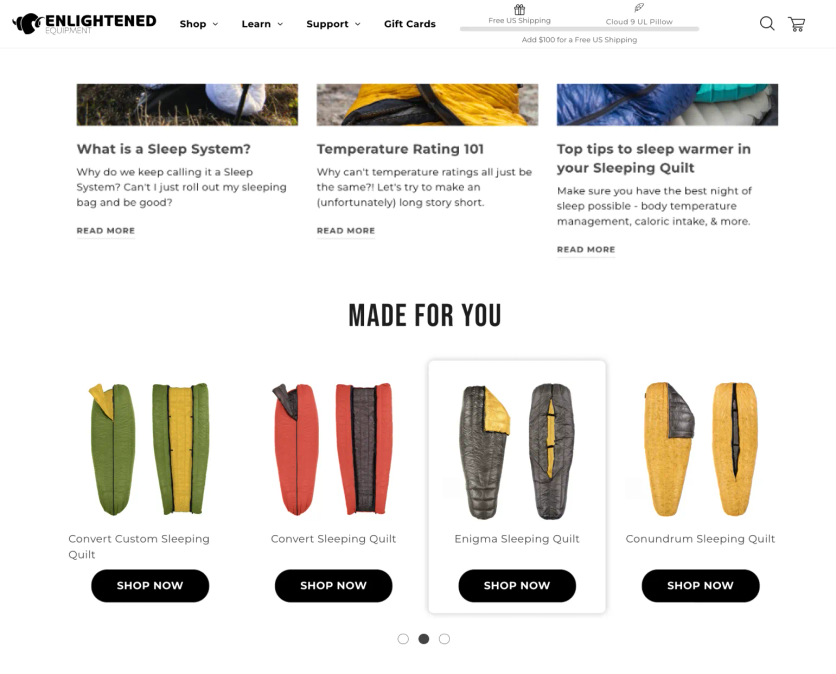Read more about What is a Sleep System
The image size is (836, 674).
106,231
